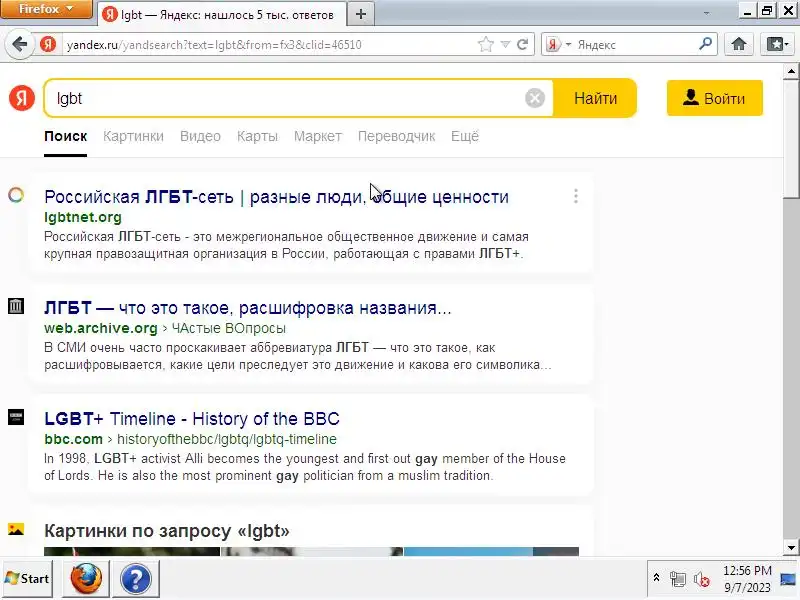Switch to the Видео tab
The width and height of the screenshot is (800, 600).
[x=200, y=137]
